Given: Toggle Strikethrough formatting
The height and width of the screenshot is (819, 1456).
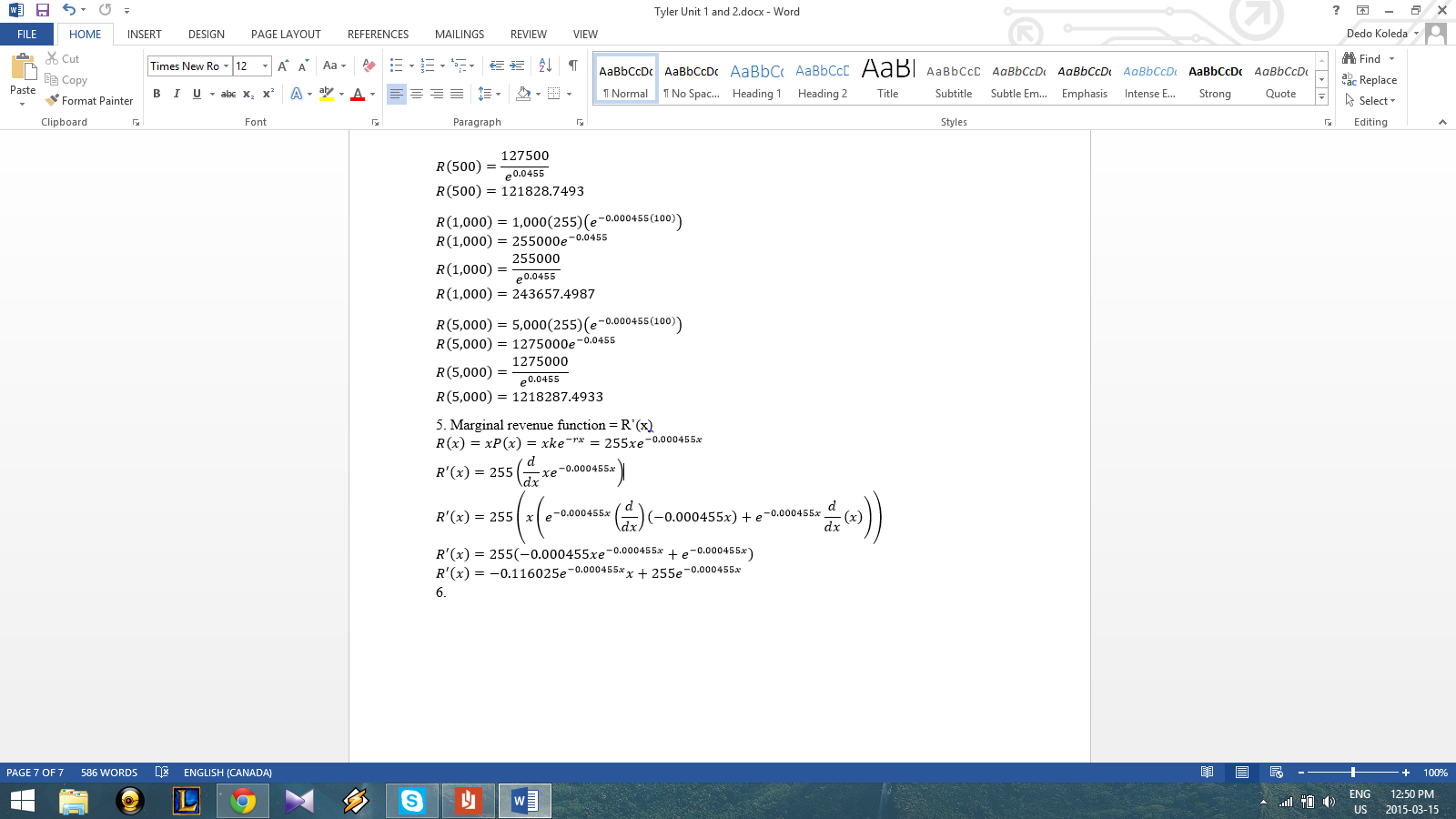Looking at the screenshot, I should (x=228, y=94).
